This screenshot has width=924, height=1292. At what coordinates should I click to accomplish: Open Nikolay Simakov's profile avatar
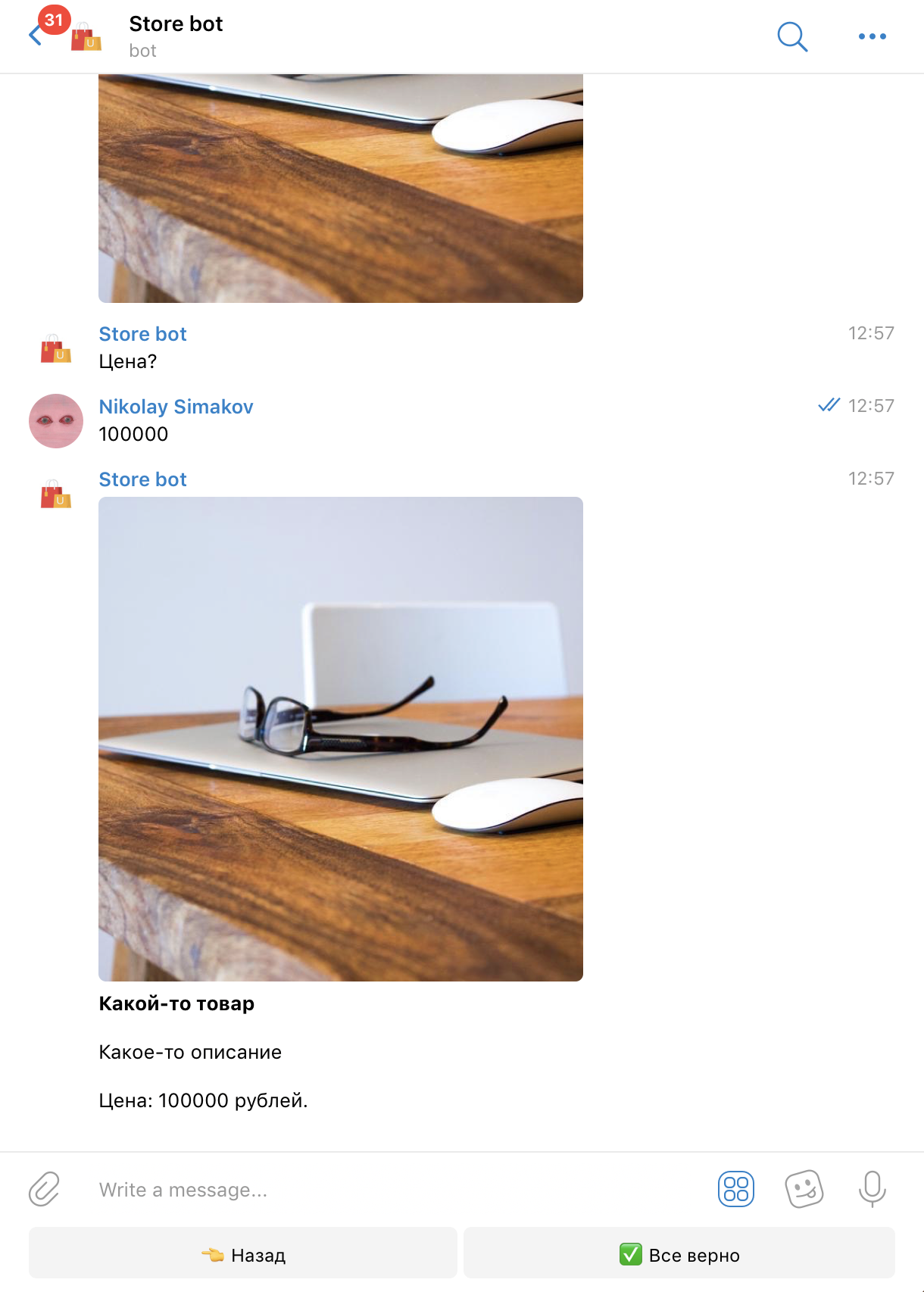coord(56,421)
